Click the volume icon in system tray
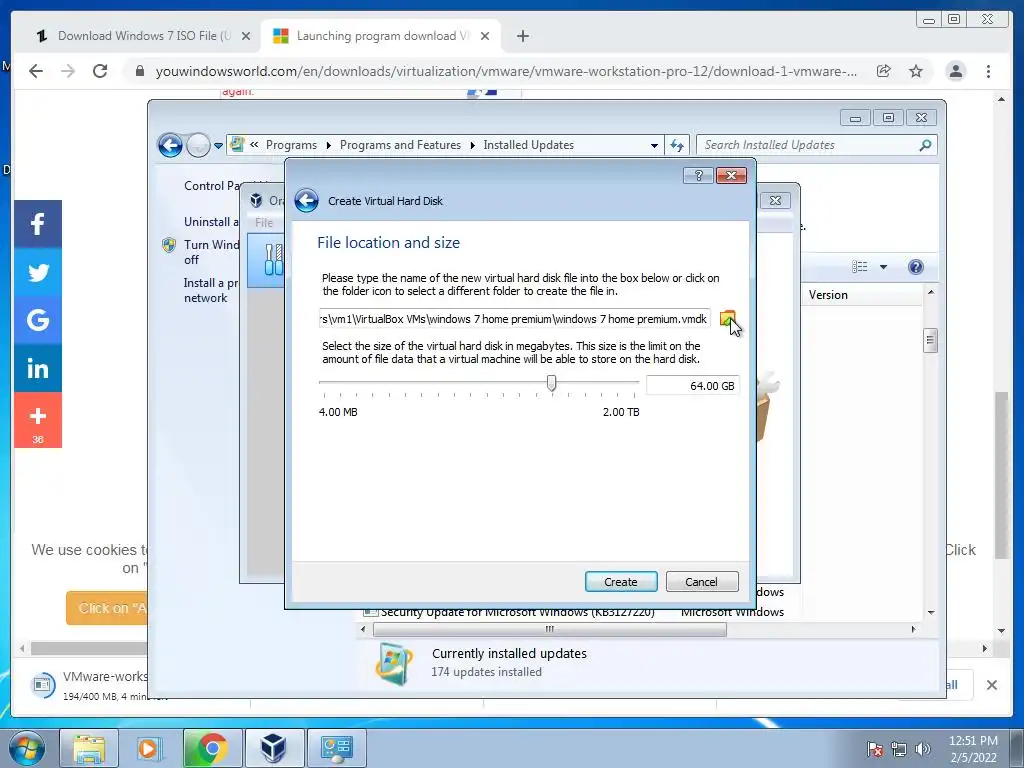The image size is (1024, 768). (922, 749)
